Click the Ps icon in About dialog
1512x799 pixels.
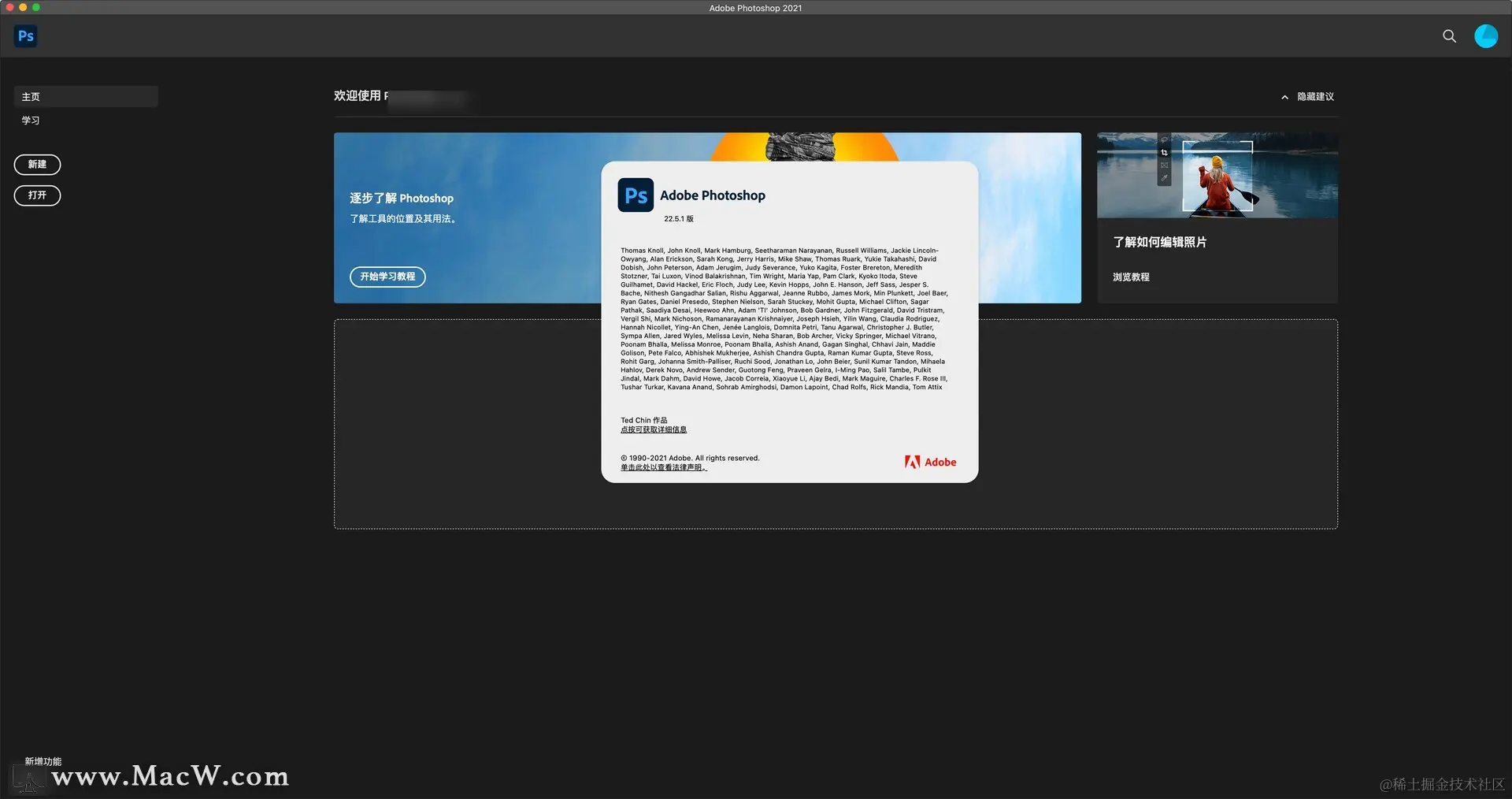click(636, 195)
